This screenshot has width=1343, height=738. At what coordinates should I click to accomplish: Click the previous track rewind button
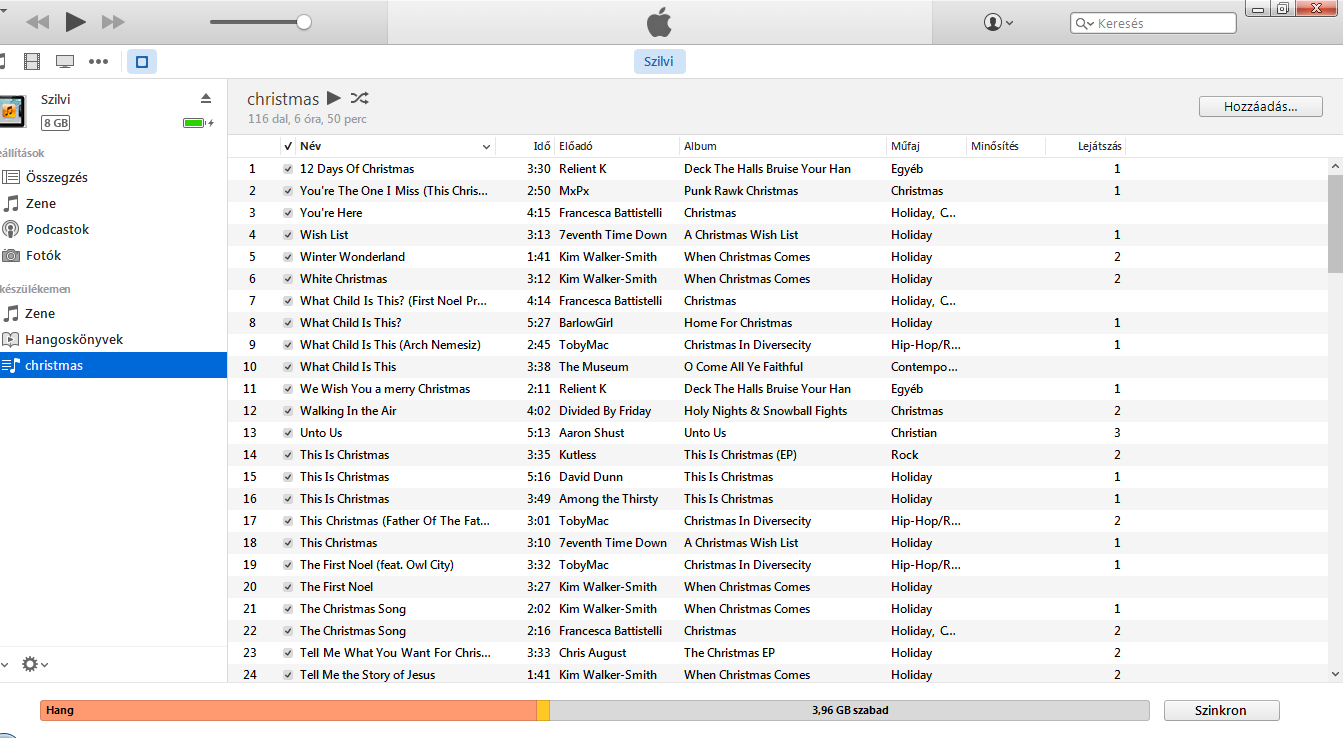37,21
